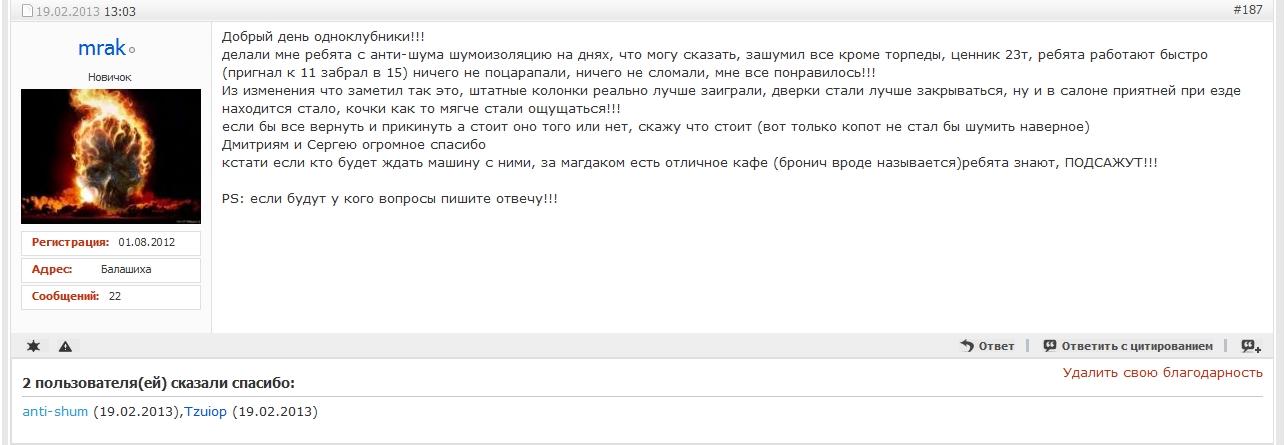The width and height of the screenshot is (1285, 445).
Task: Open the Tzuiop user profile
Action: (x=206, y=412)
